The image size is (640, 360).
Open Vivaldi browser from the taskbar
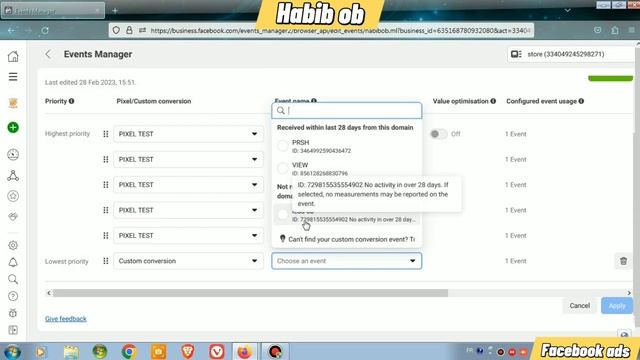pyautogui.click(x=217, y=351)
